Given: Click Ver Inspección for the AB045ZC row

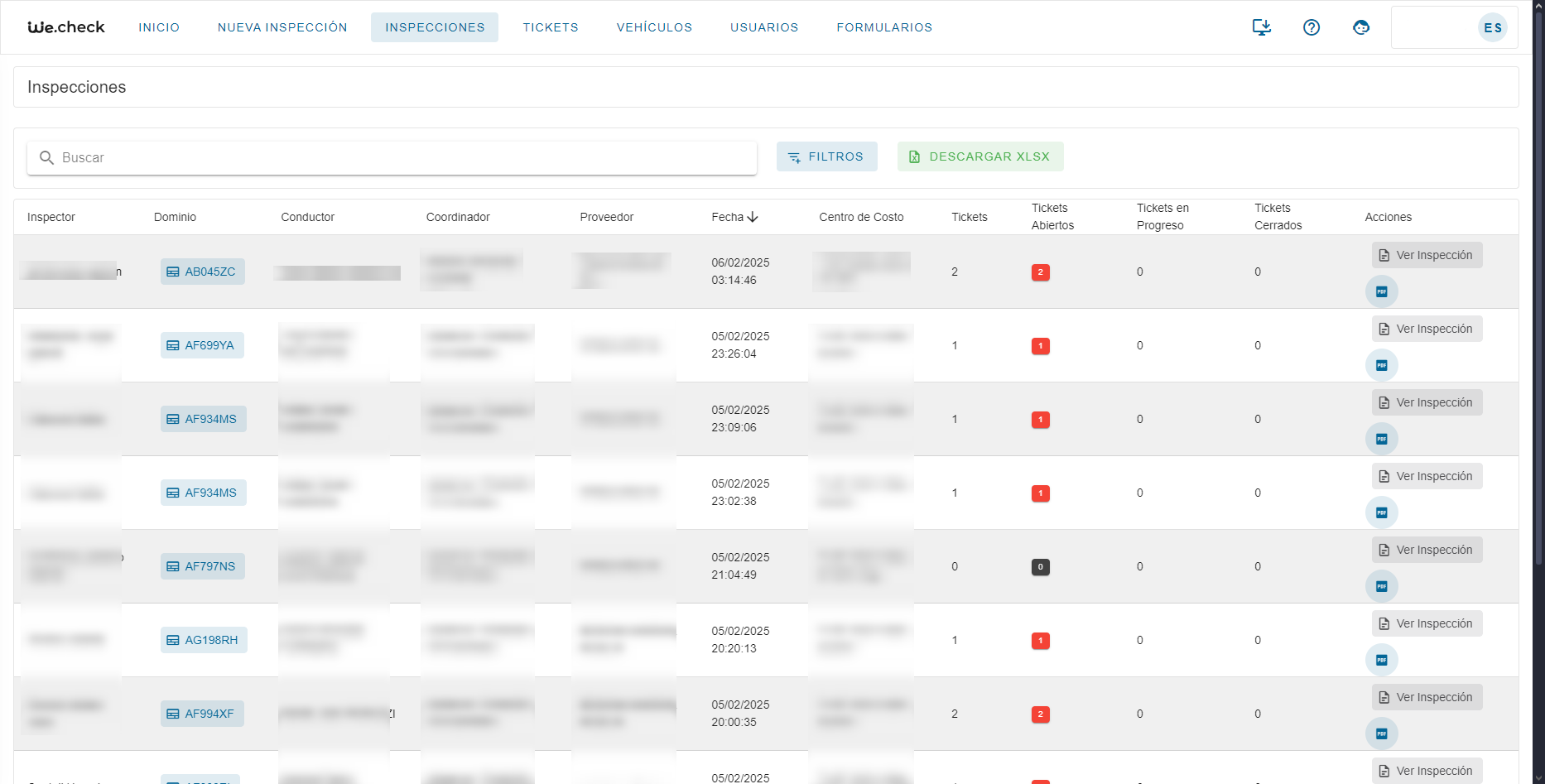Looking at the screenshot, I should tap(1427, 255).
